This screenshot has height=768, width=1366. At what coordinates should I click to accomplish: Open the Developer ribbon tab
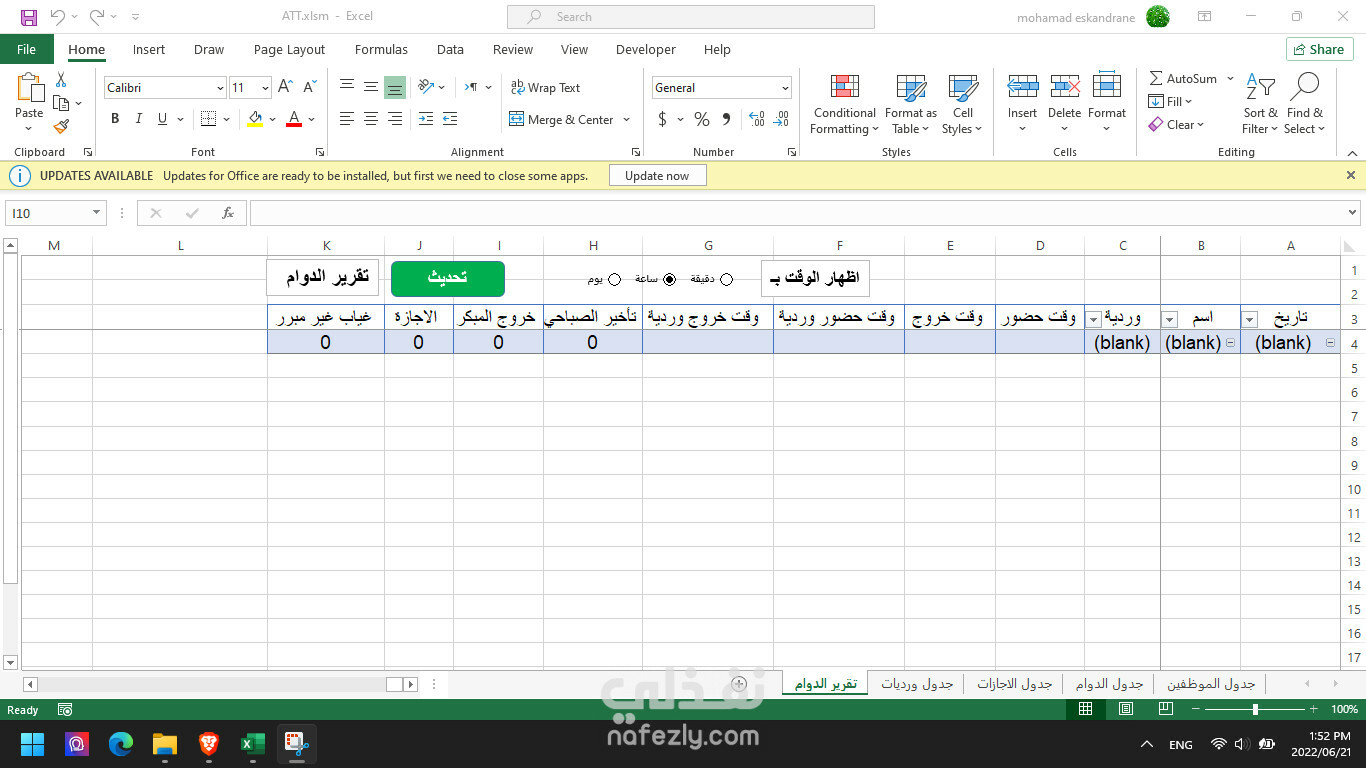click(646, 49)
